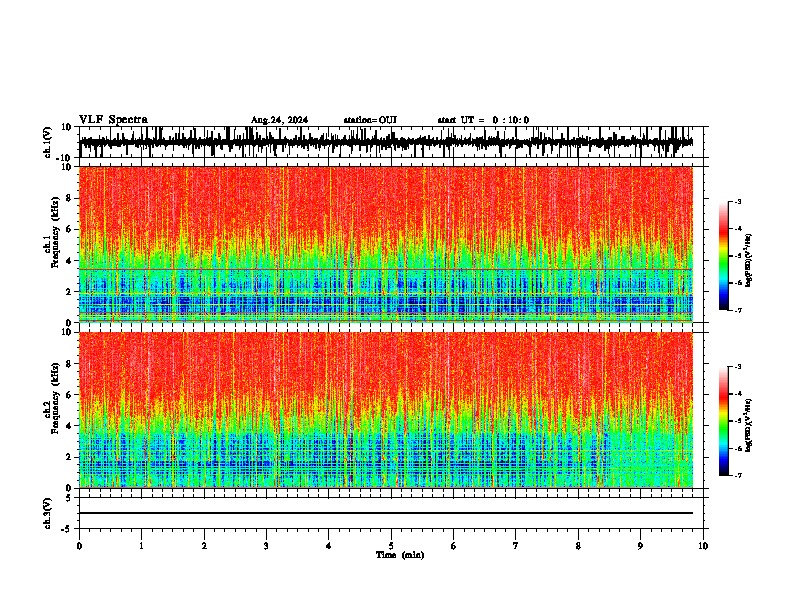Click the ch.2 spectrogram color scale bar
Screen dimensions: 792x612
click(x=724, y=421)
